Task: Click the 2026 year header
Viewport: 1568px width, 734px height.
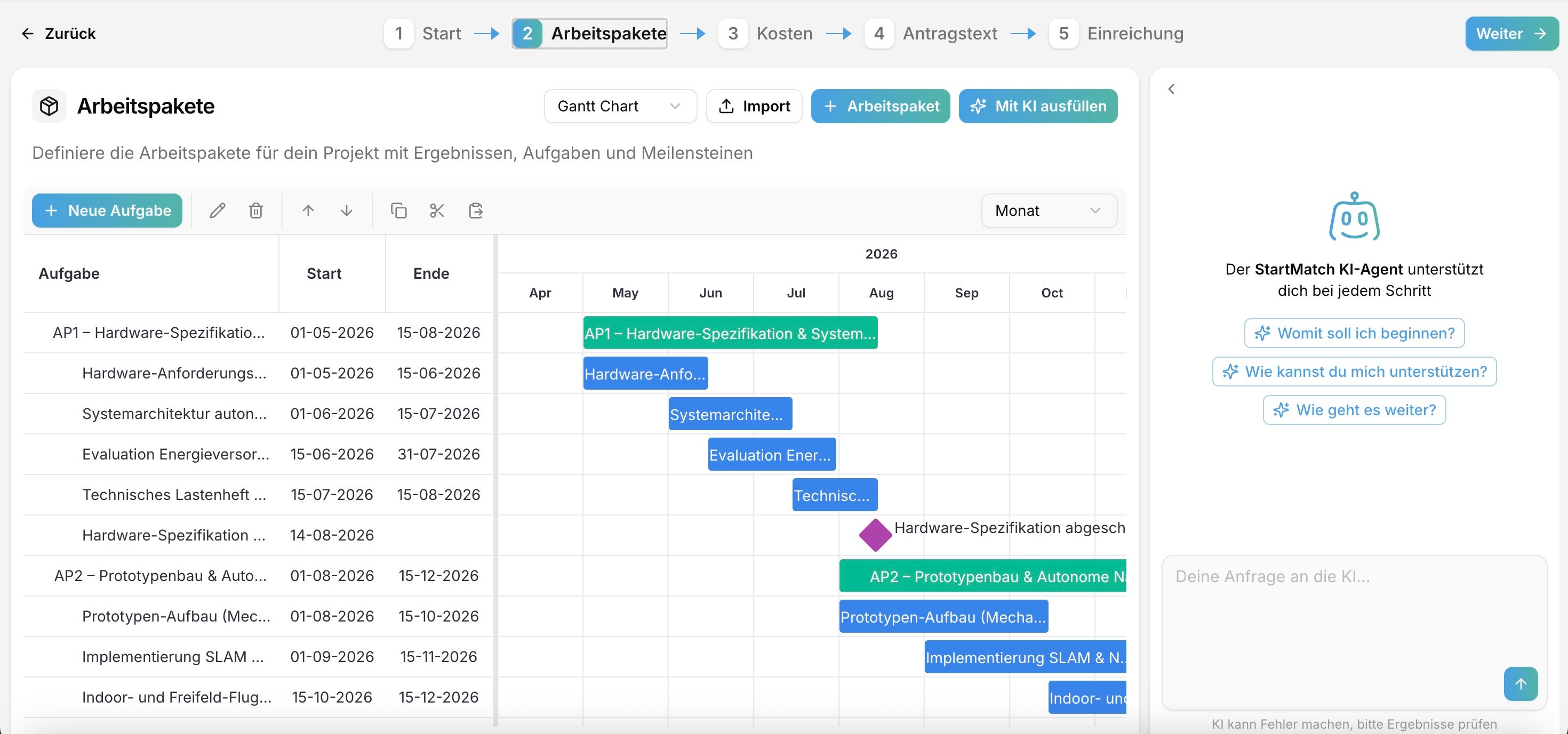Action: tap(882, 254)
